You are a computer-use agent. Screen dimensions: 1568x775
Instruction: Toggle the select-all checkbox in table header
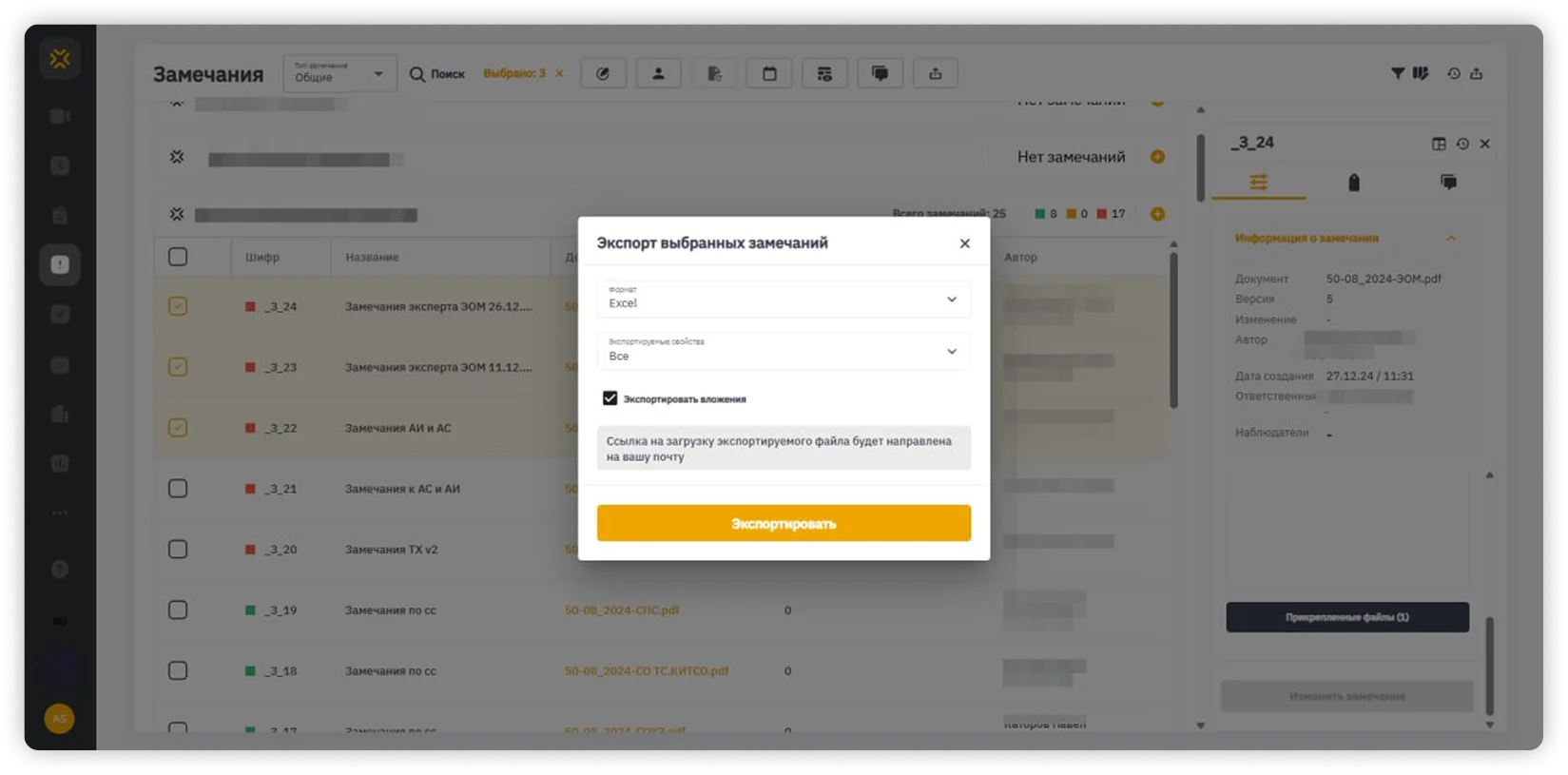[178, 257]
